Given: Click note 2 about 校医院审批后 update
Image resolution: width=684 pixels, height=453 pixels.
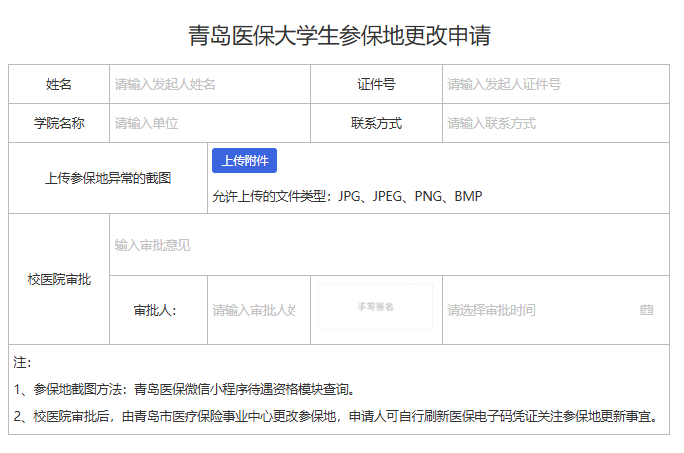Looking at the screenshot, I should click(x=337, y=416).
